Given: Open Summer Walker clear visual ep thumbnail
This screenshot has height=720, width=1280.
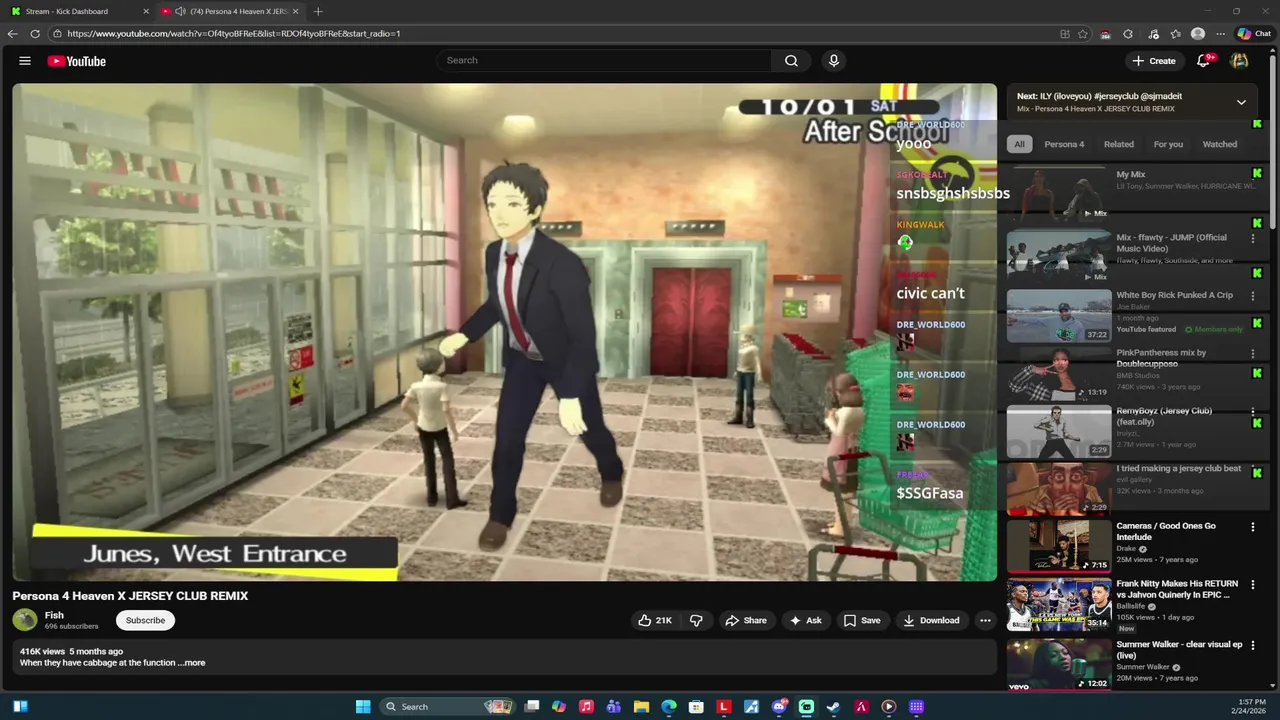Looking at the screenshot, I should point(1058,665).
